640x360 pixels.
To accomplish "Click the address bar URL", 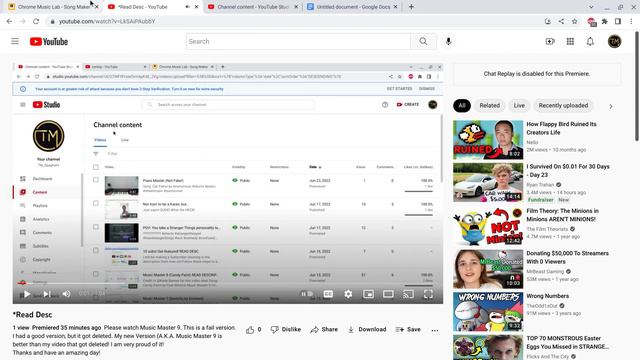I will (x=107, y=21).
